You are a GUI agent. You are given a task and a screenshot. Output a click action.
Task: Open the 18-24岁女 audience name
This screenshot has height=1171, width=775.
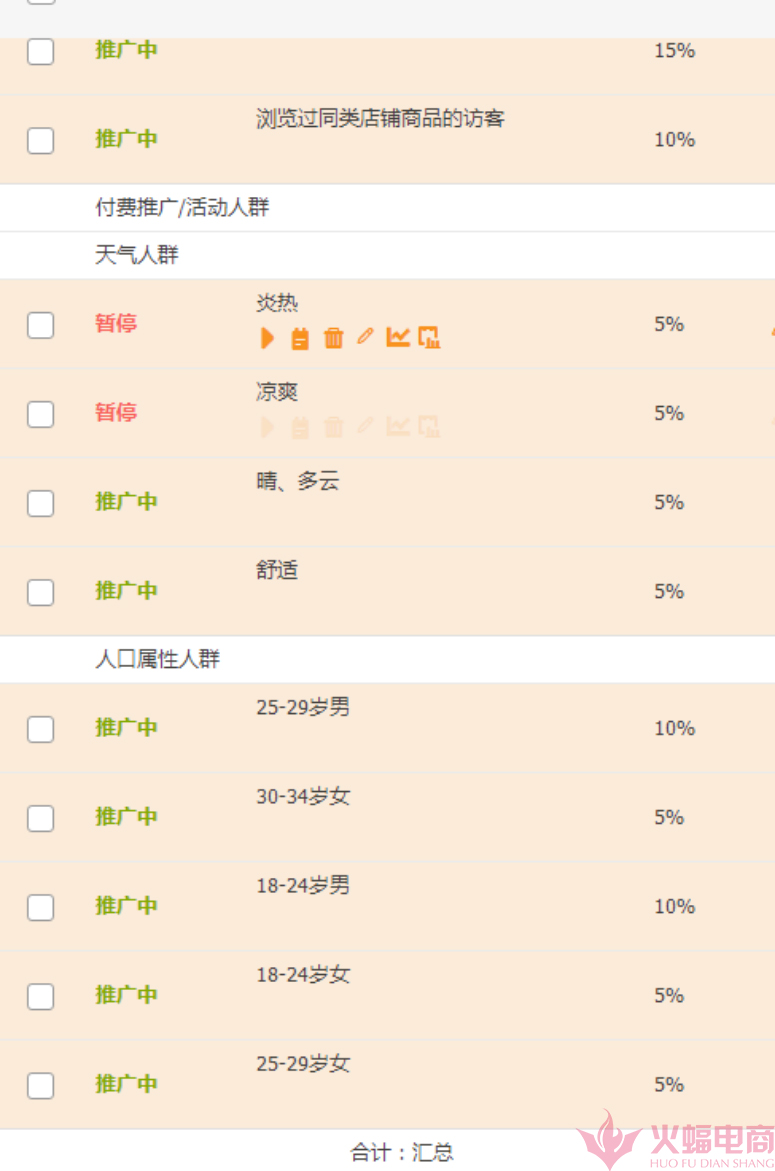tap(303, 975)
